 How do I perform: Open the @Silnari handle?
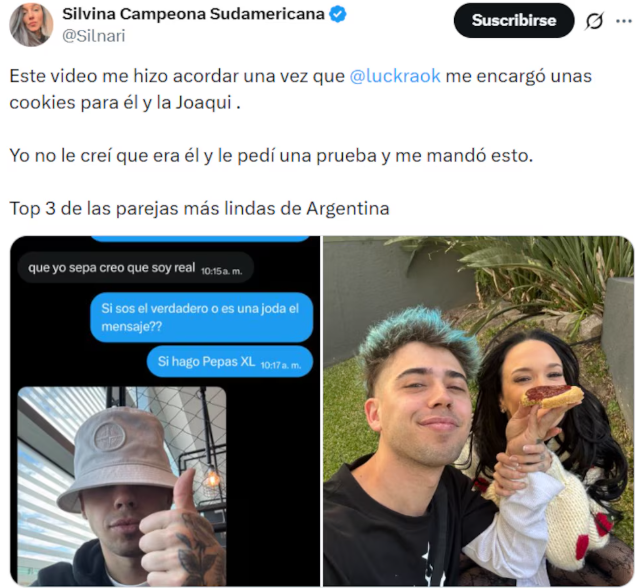(94, 36)
